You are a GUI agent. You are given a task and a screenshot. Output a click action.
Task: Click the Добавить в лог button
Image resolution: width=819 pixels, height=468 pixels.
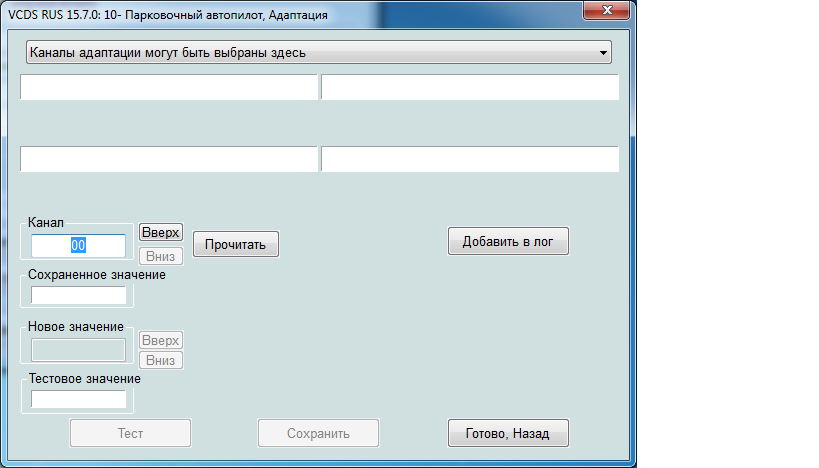coord(508,241)
